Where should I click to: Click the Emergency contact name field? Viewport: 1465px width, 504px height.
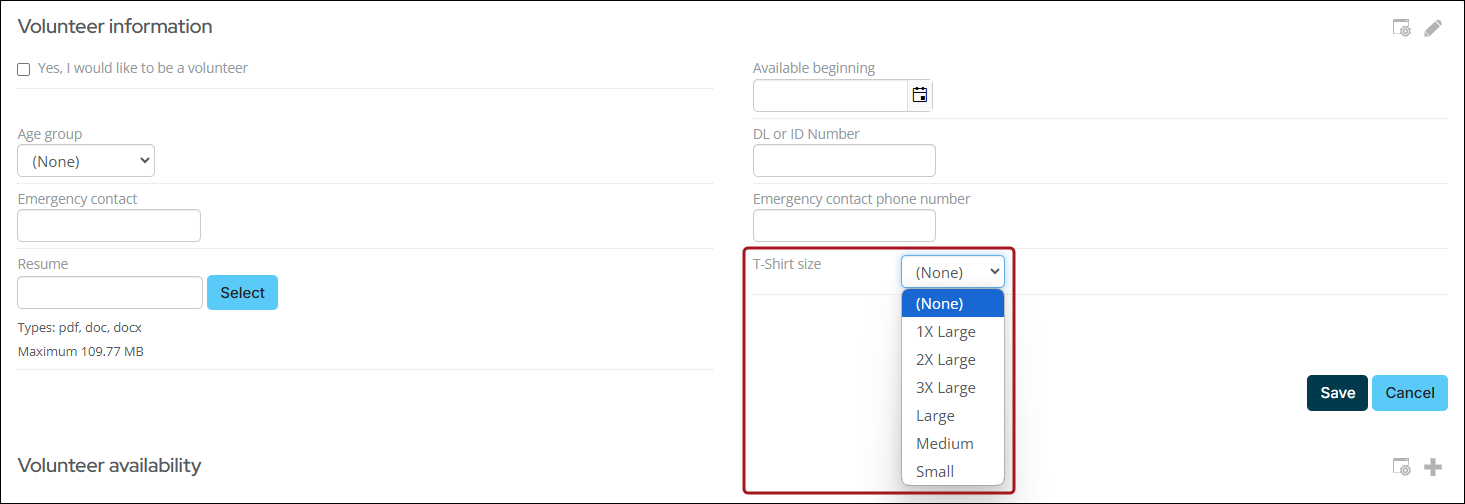coord(109,226)
